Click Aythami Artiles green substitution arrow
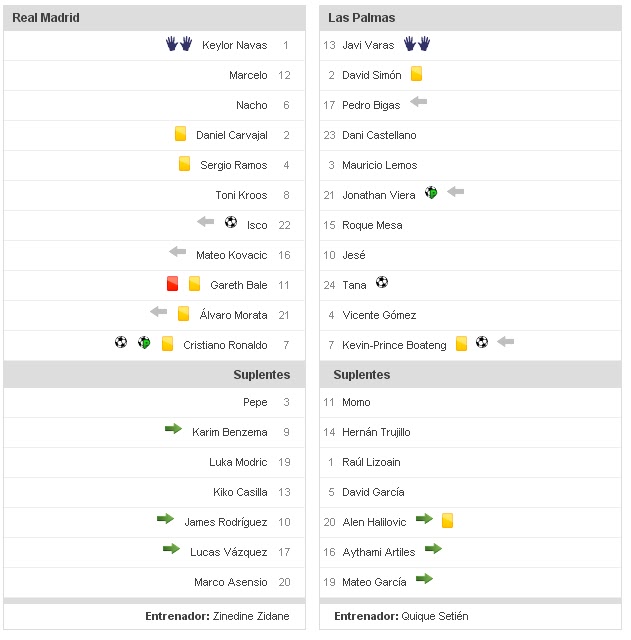Image resolution: width=631 pixels, height=640 pixels. pos(432,549)
